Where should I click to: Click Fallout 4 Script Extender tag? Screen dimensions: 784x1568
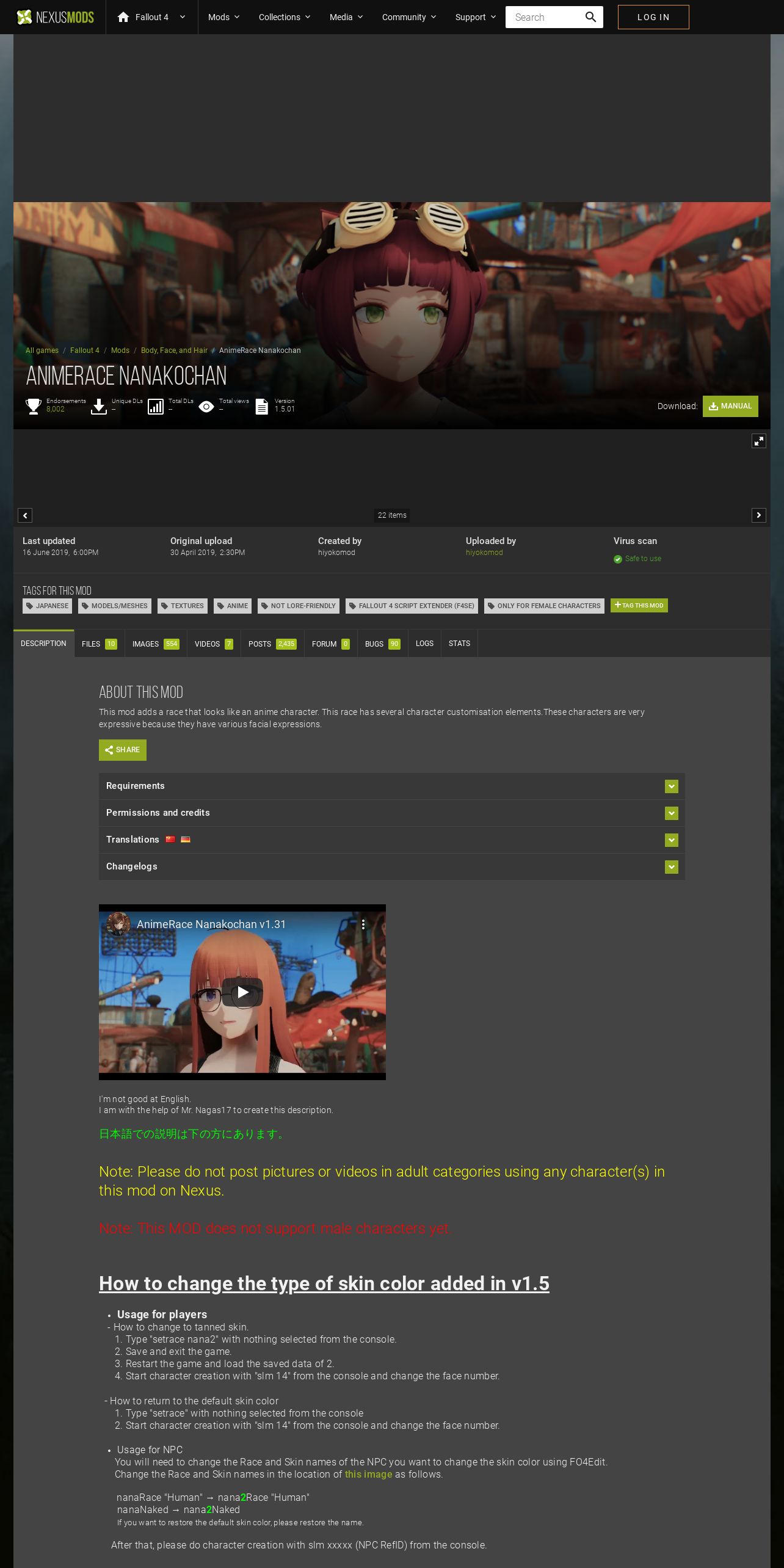412,606
